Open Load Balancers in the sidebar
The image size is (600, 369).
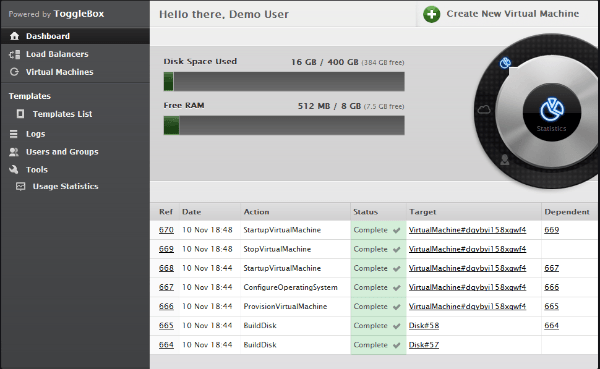coord(57,54)
